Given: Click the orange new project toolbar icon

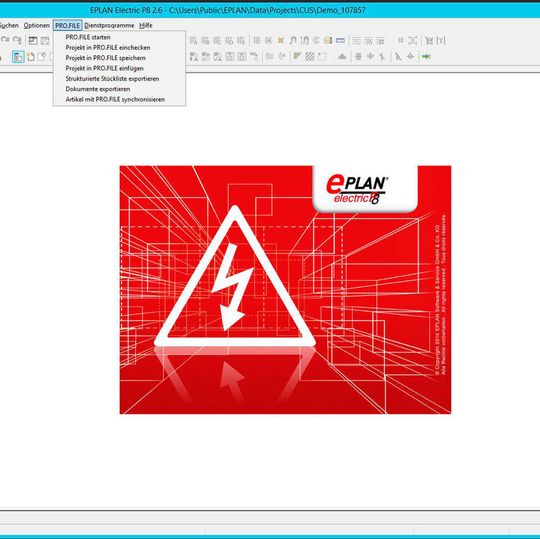Looking at the screenshot, I should point(31,56).
